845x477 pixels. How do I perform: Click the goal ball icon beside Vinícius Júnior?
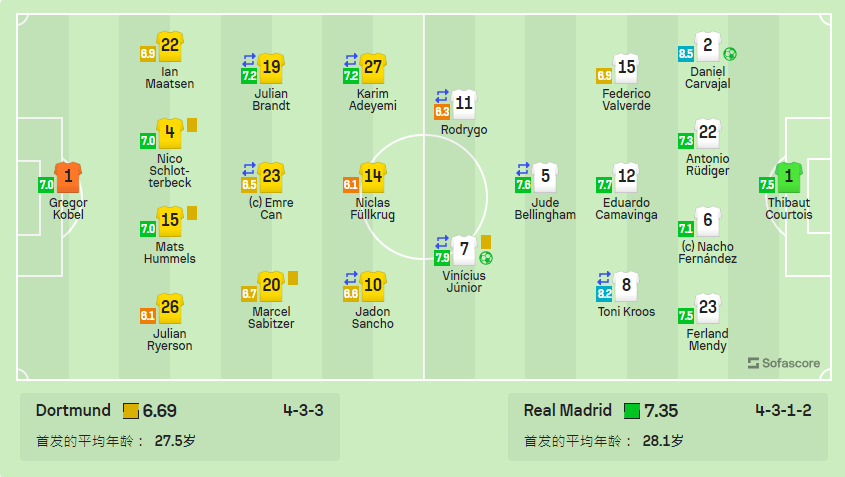486,258
